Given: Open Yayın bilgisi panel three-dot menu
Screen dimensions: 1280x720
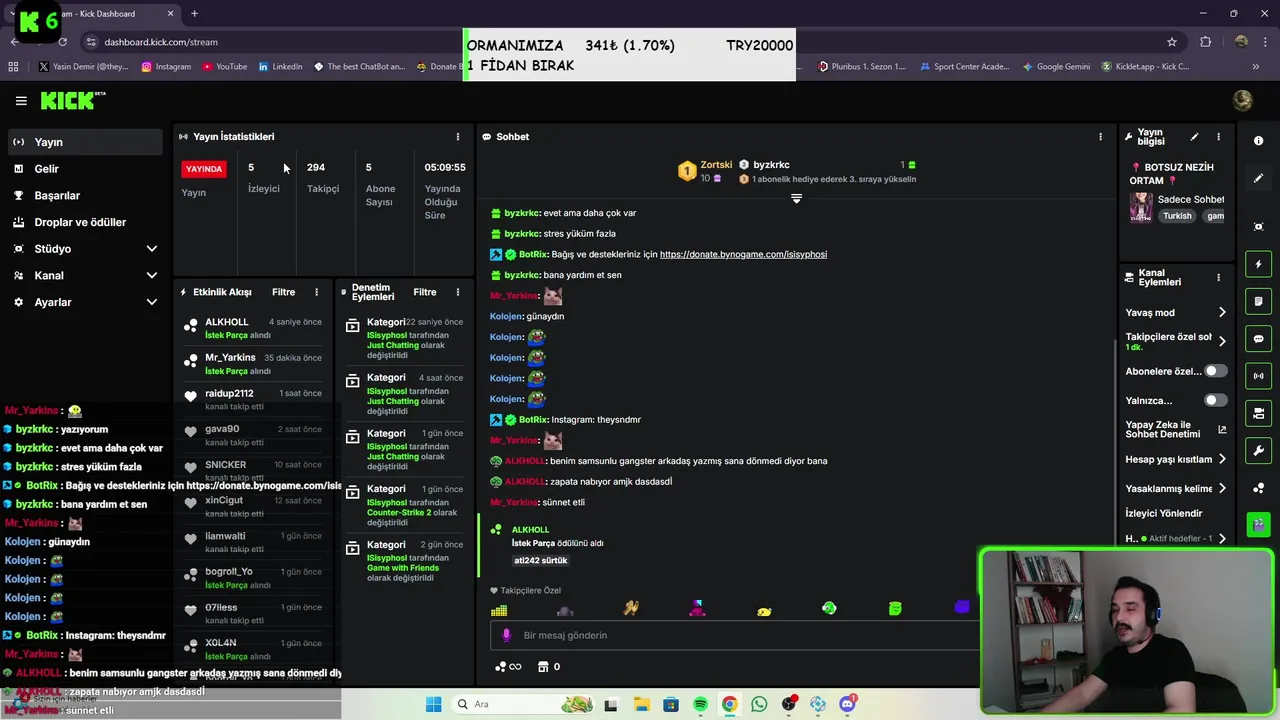Looking at the screenshot, I should coord(1218,137).
